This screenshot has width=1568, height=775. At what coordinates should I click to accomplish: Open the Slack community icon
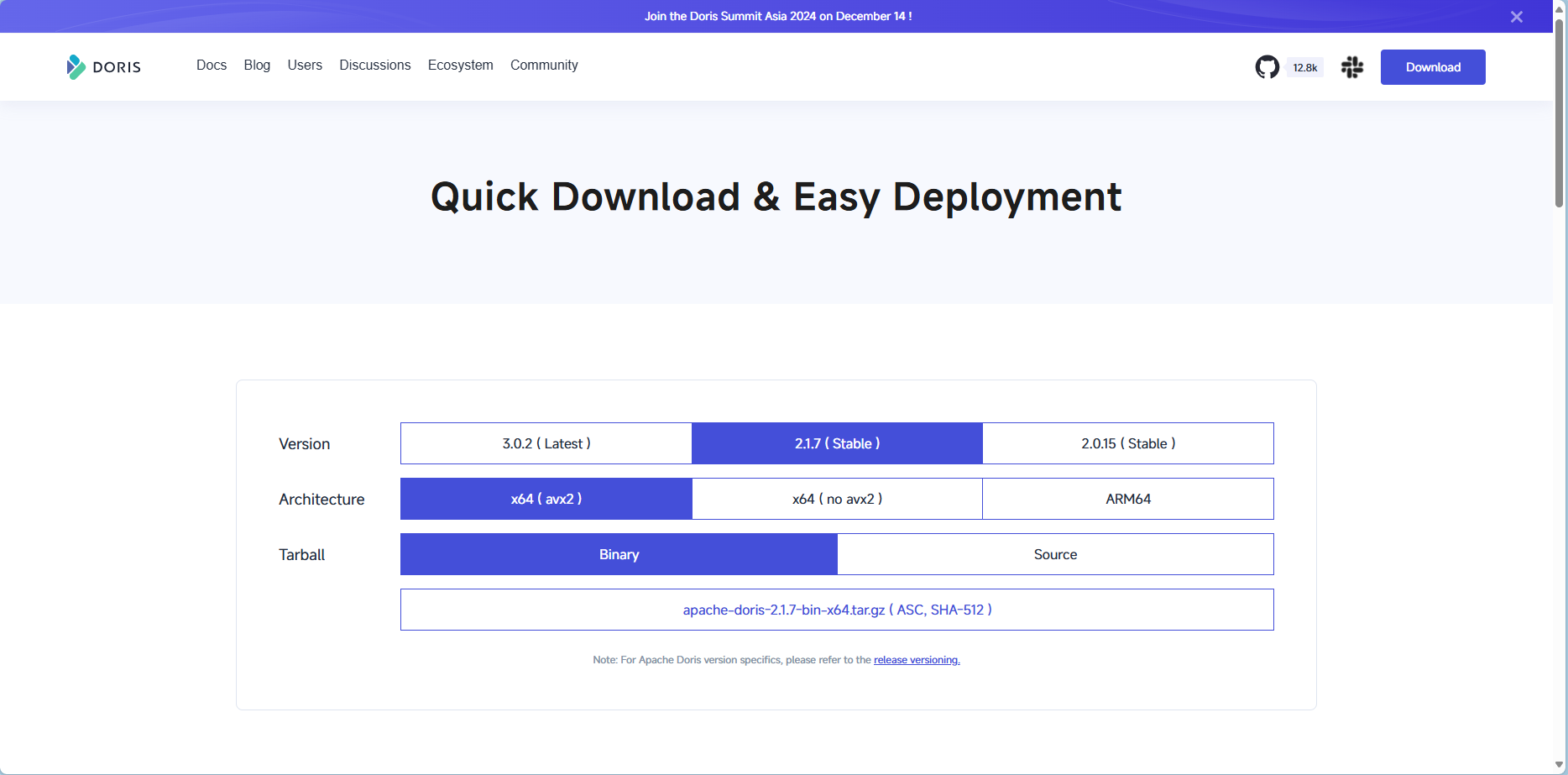pos(1351,67)
